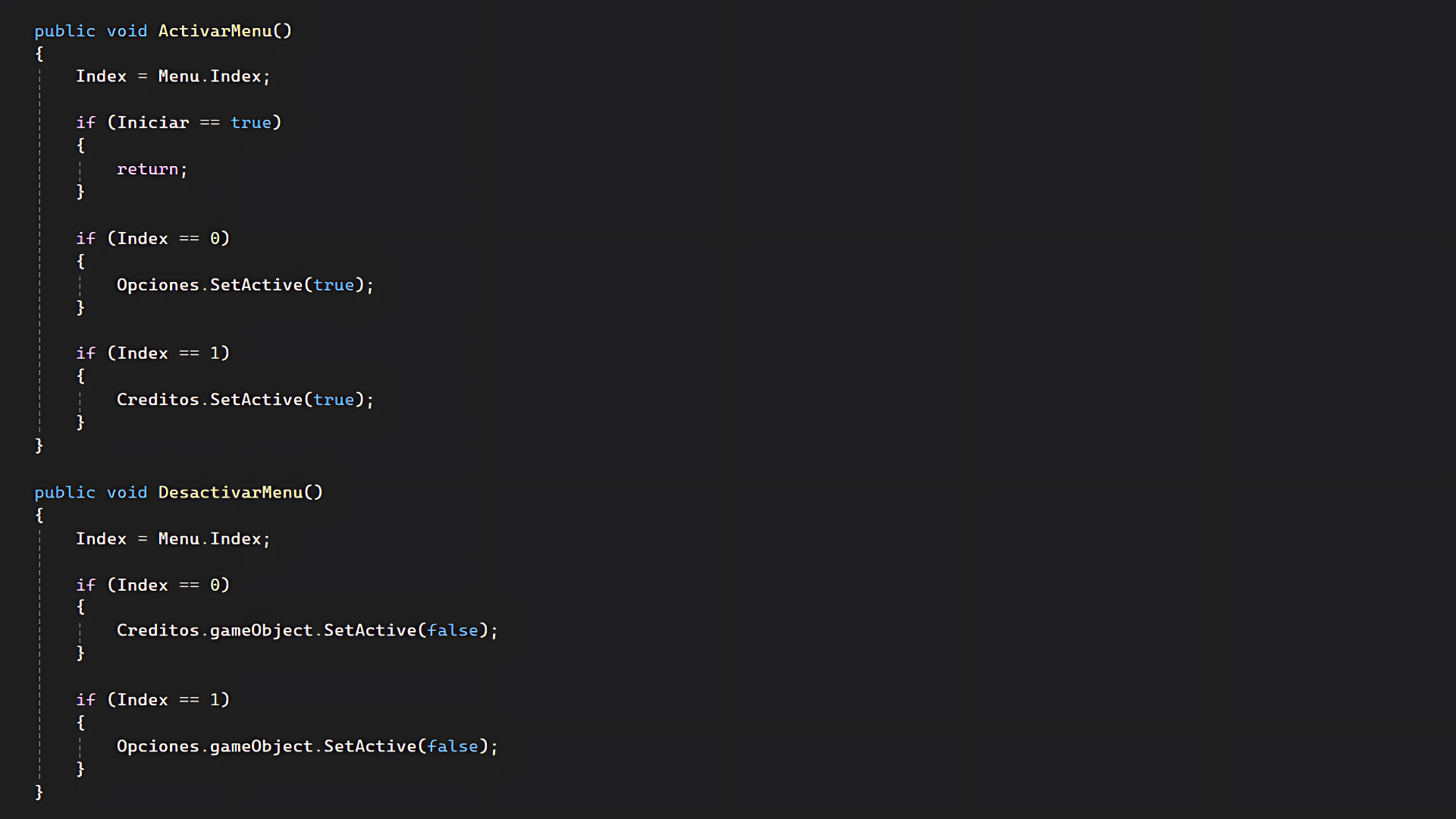Click the public keyword before ActivarMenu

pos(65,31)
